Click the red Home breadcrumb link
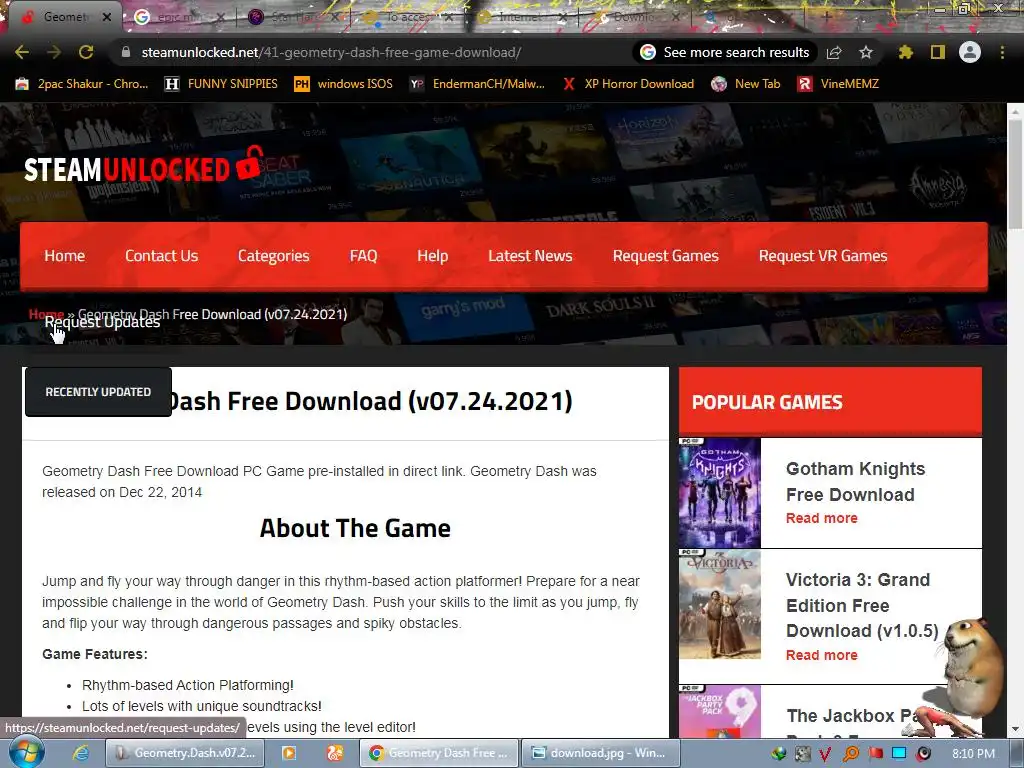This screenshot has width=1024, height=768. (46, 314)
